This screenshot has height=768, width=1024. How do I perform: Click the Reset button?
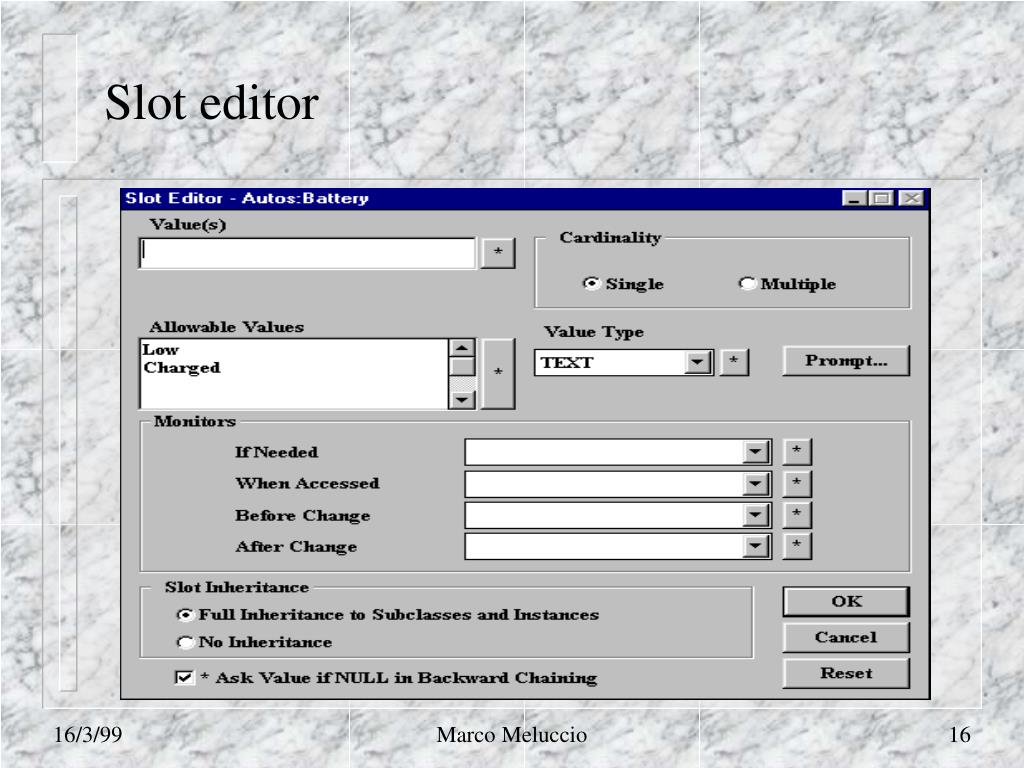pos(846,673)
